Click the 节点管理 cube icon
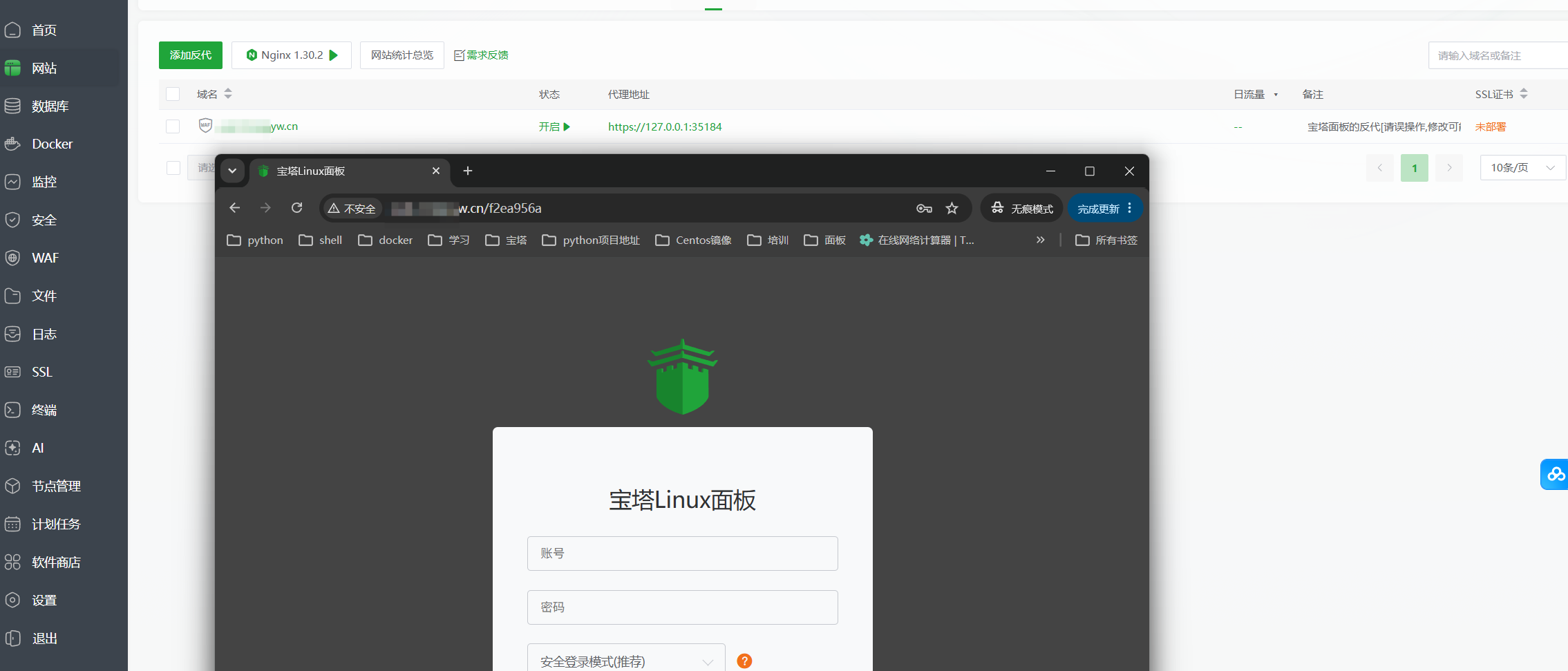The image size is (1568, 671). (12, 486)
